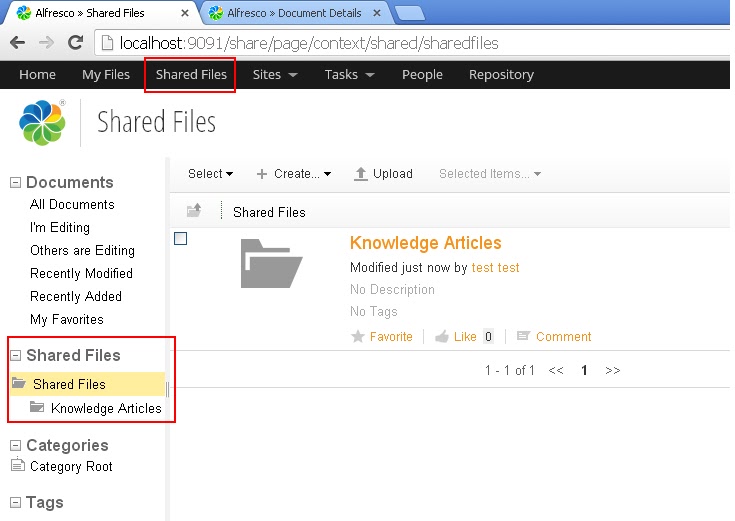Viewport: 735px width, 521px height.
Task: Open Shared Files in the top menu
Action: click(x=191, y=75)
